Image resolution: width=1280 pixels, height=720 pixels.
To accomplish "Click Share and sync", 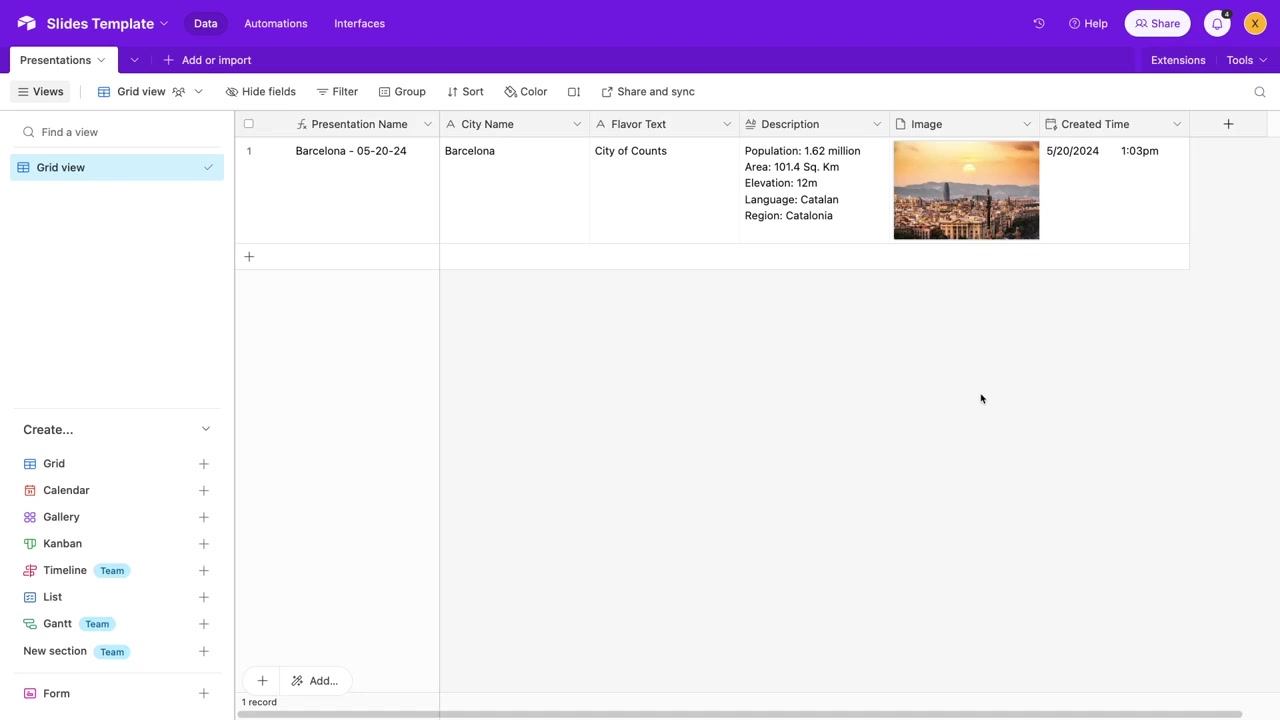I will [x=648, y=92].
